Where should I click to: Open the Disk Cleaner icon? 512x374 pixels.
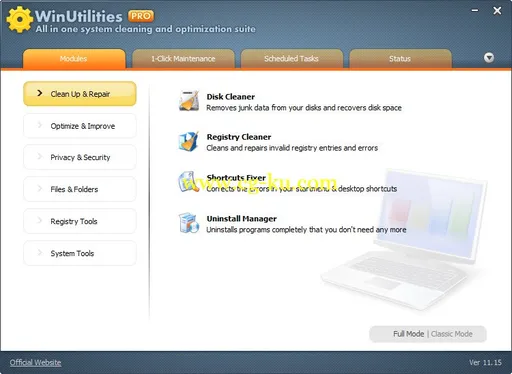pyautogui.click(x=189, y=101)
